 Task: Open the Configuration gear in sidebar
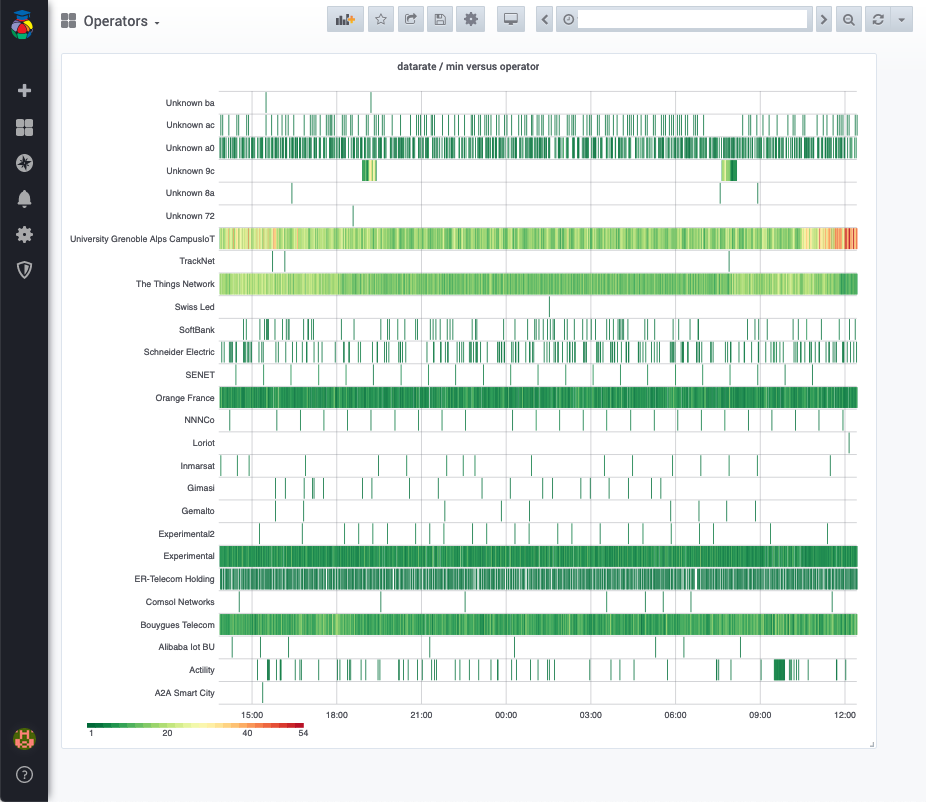(24, 234)
